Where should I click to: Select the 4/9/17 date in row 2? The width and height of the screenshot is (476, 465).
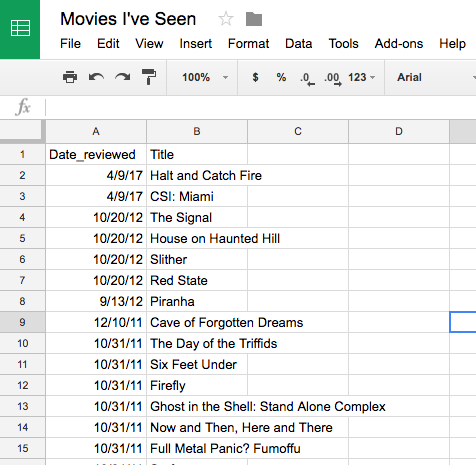click(x=96, y=175)
